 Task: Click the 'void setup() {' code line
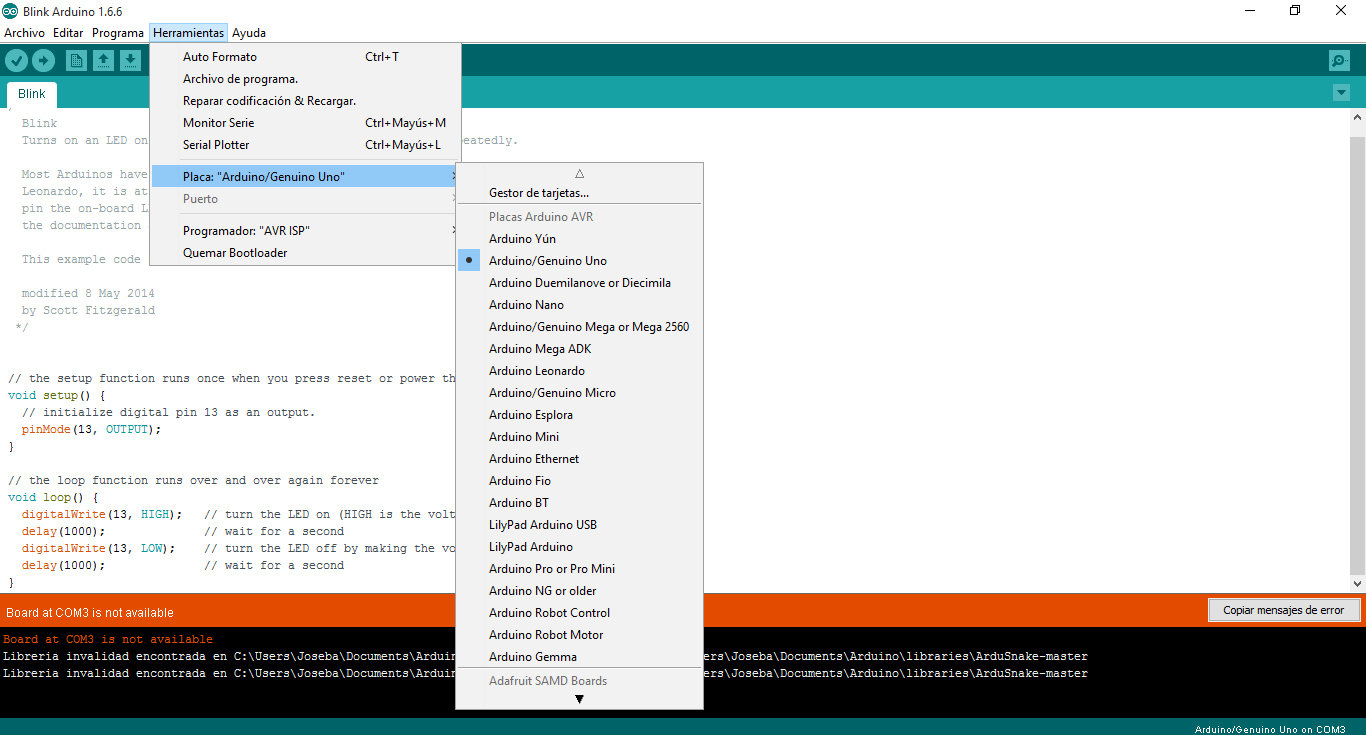pyautogui.click(x=57, y=395)
